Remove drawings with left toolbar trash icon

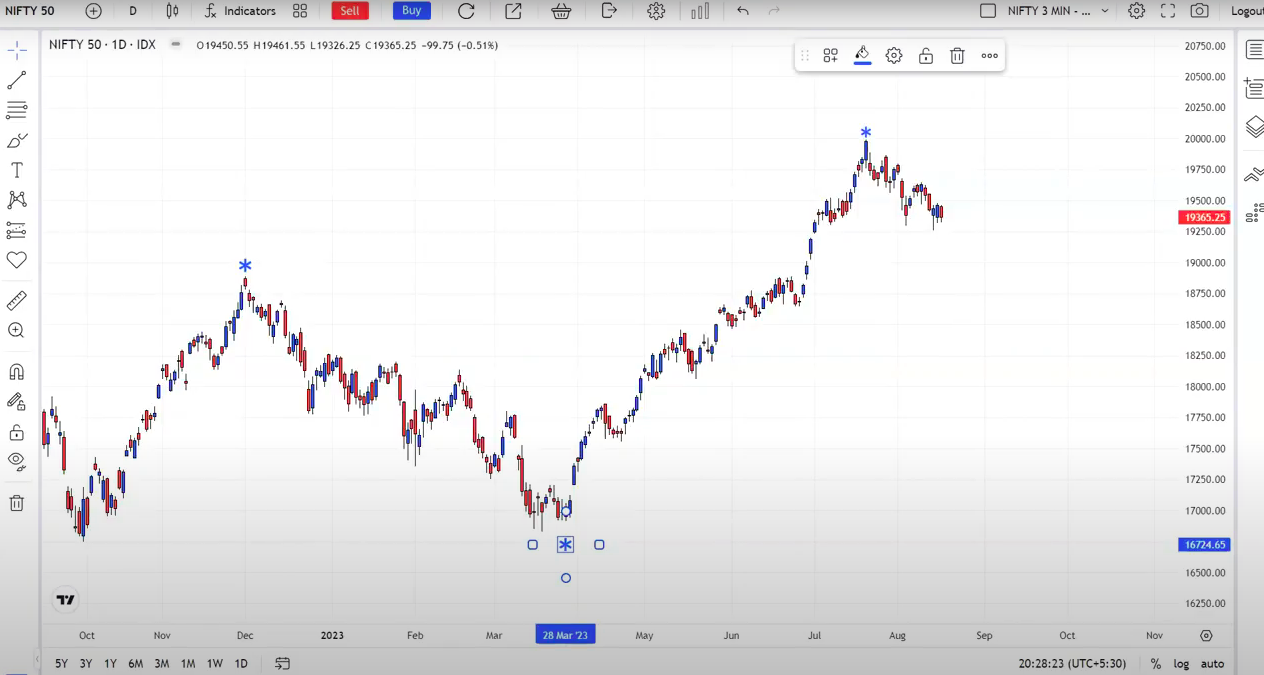[x=17, y=503]
